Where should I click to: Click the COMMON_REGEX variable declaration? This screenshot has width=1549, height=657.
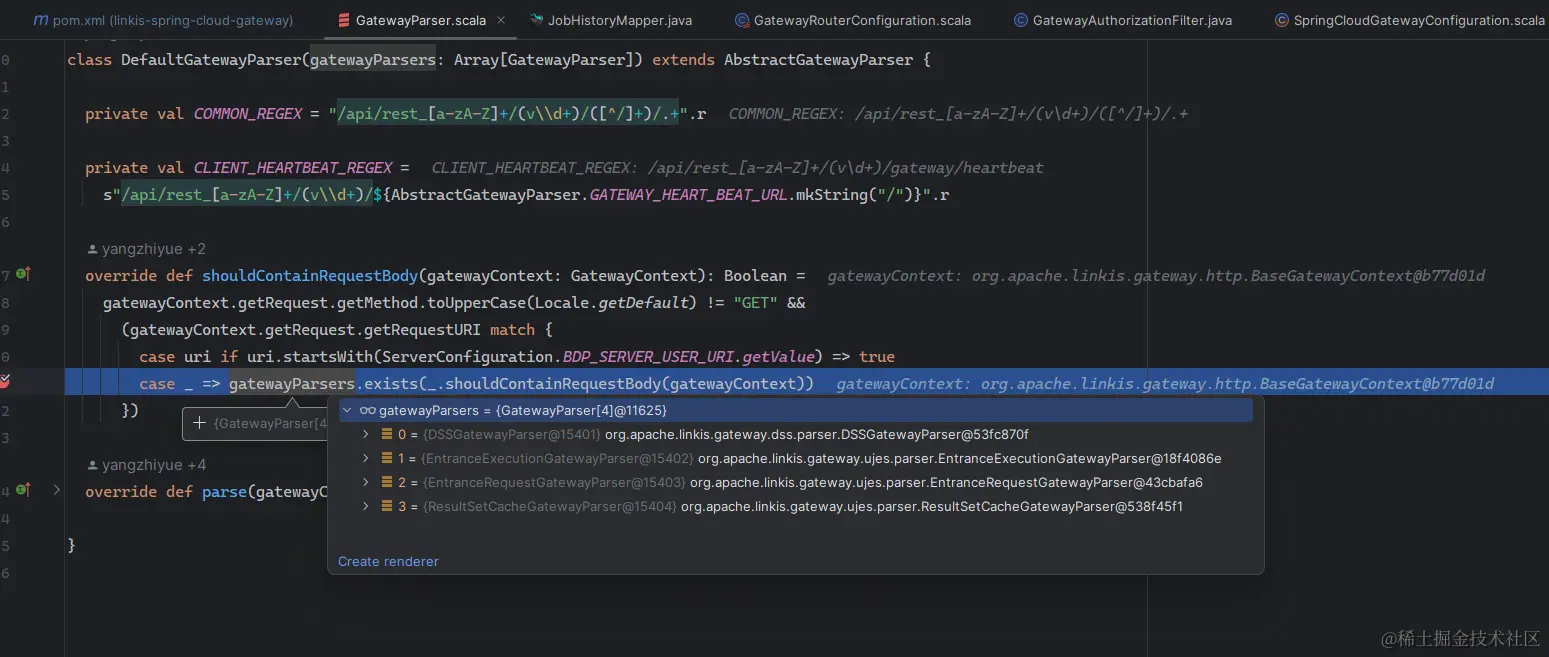tap(248, 113)
